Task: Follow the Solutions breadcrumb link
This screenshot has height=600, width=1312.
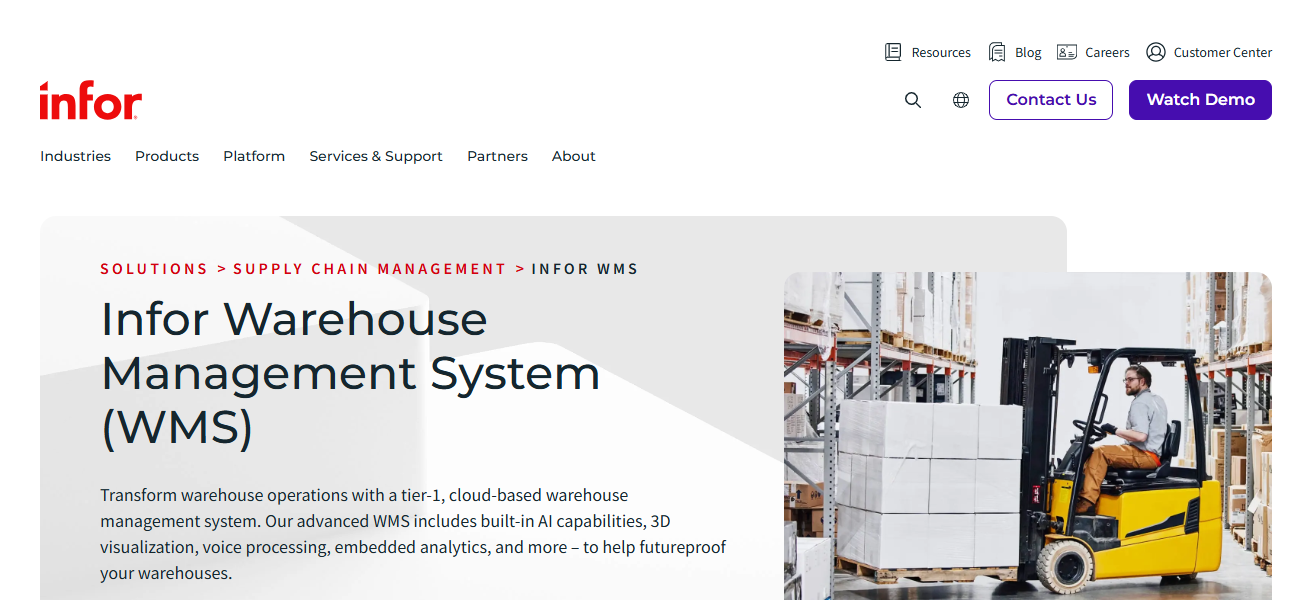Action: tap(154, 269)
